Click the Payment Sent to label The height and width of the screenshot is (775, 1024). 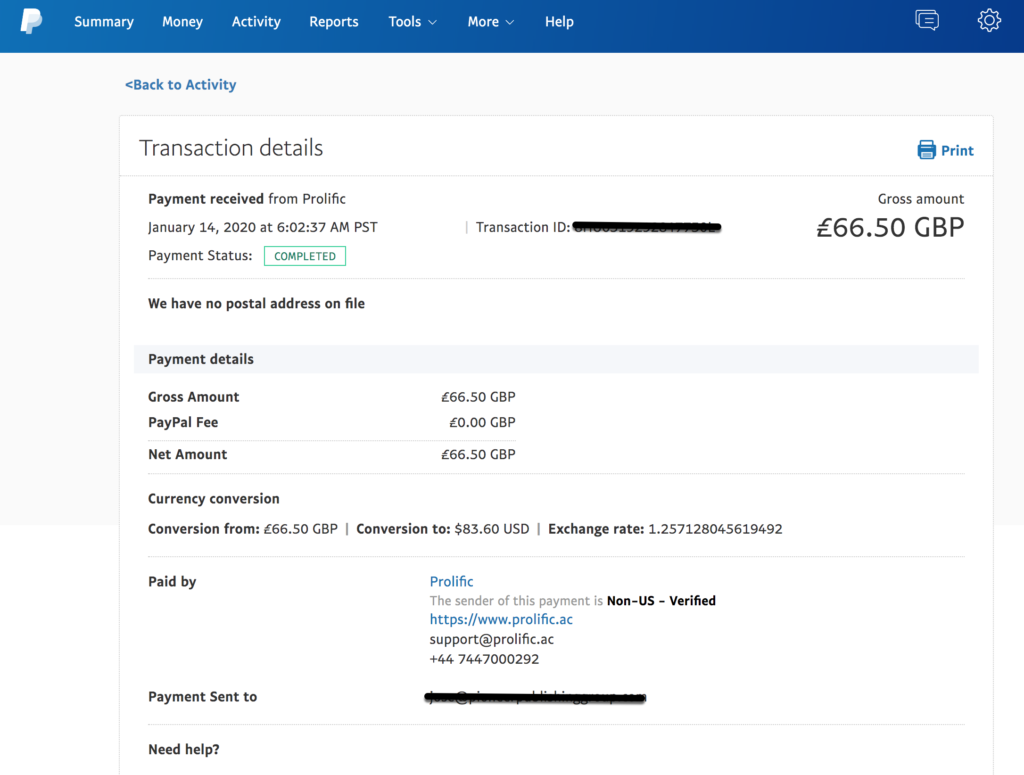[202, 697]
